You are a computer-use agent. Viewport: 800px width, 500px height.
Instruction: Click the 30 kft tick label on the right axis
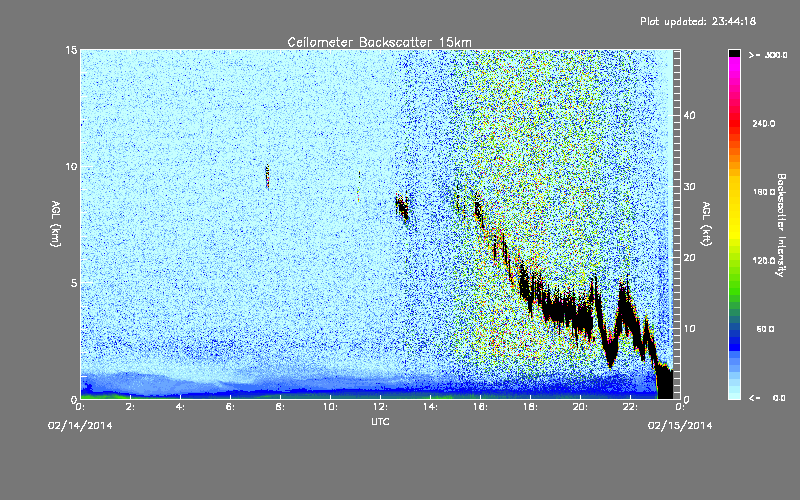689,187
